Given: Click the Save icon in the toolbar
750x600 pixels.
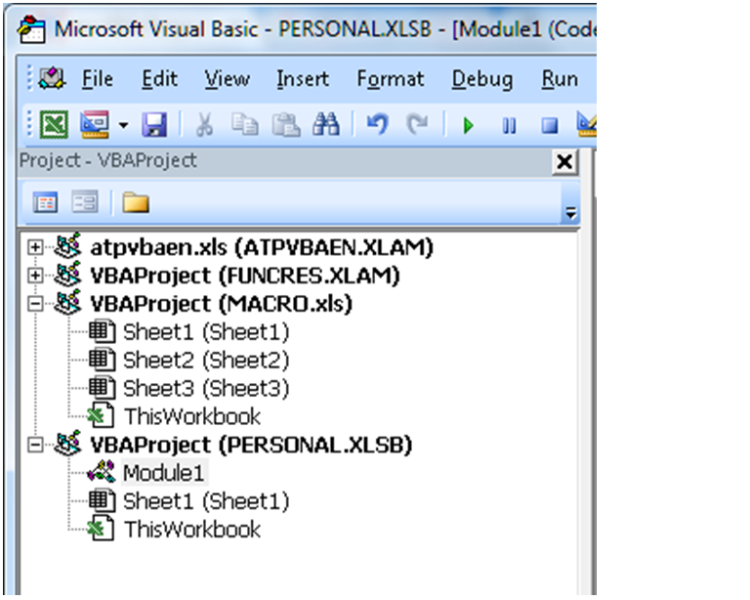Looking at the screenshot, I should [x=154, y=125].
